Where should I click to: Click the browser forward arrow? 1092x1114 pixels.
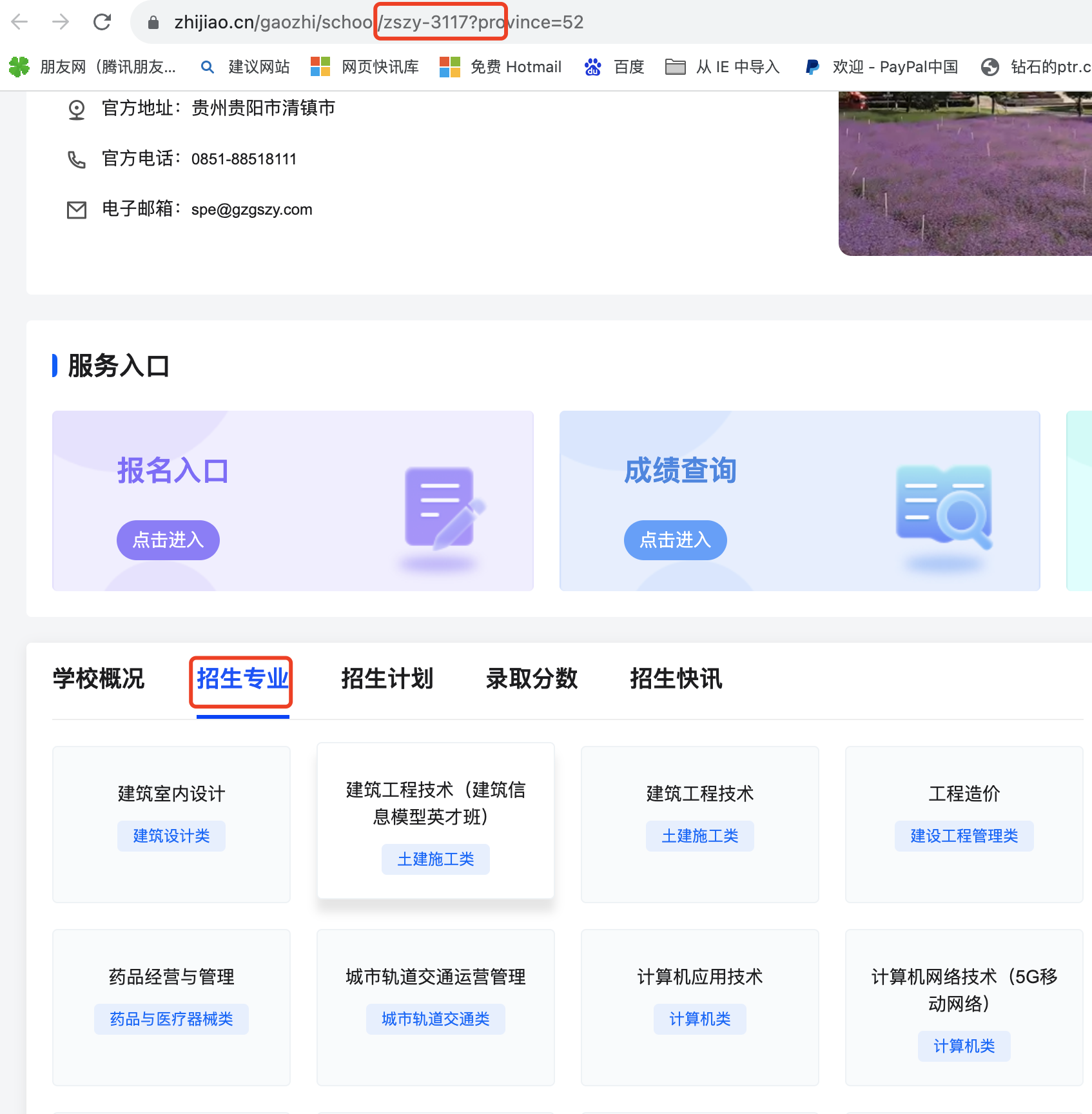pos(61,22)
